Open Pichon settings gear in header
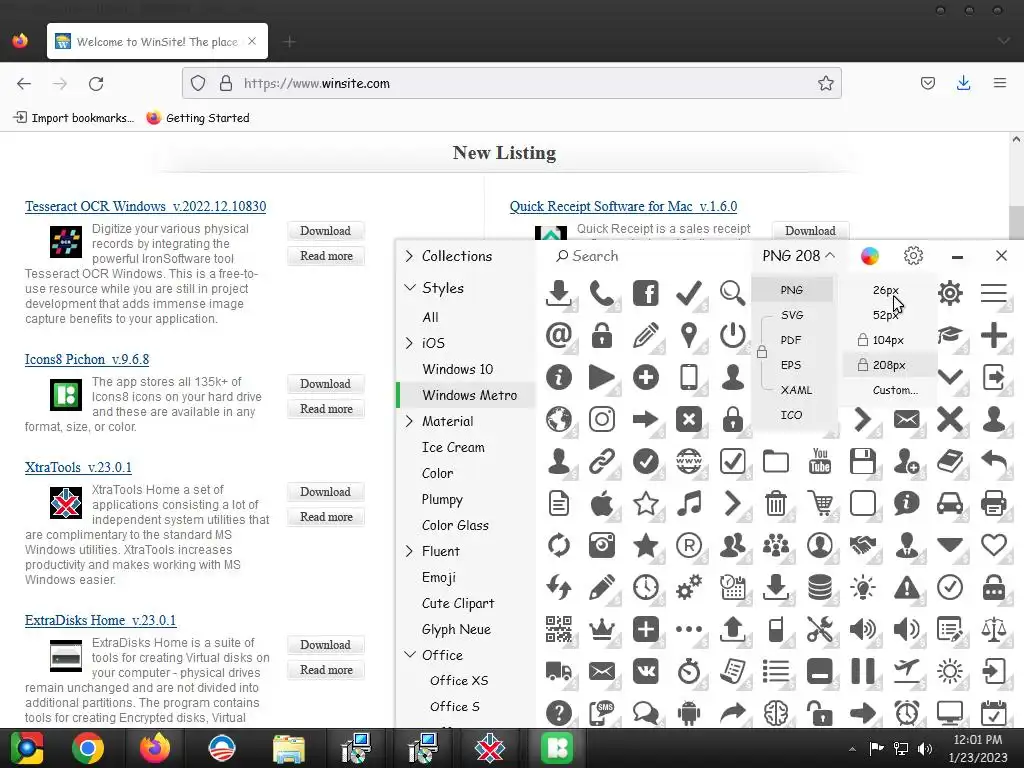This screenshot has width=1024, height=768. [913, 255]
